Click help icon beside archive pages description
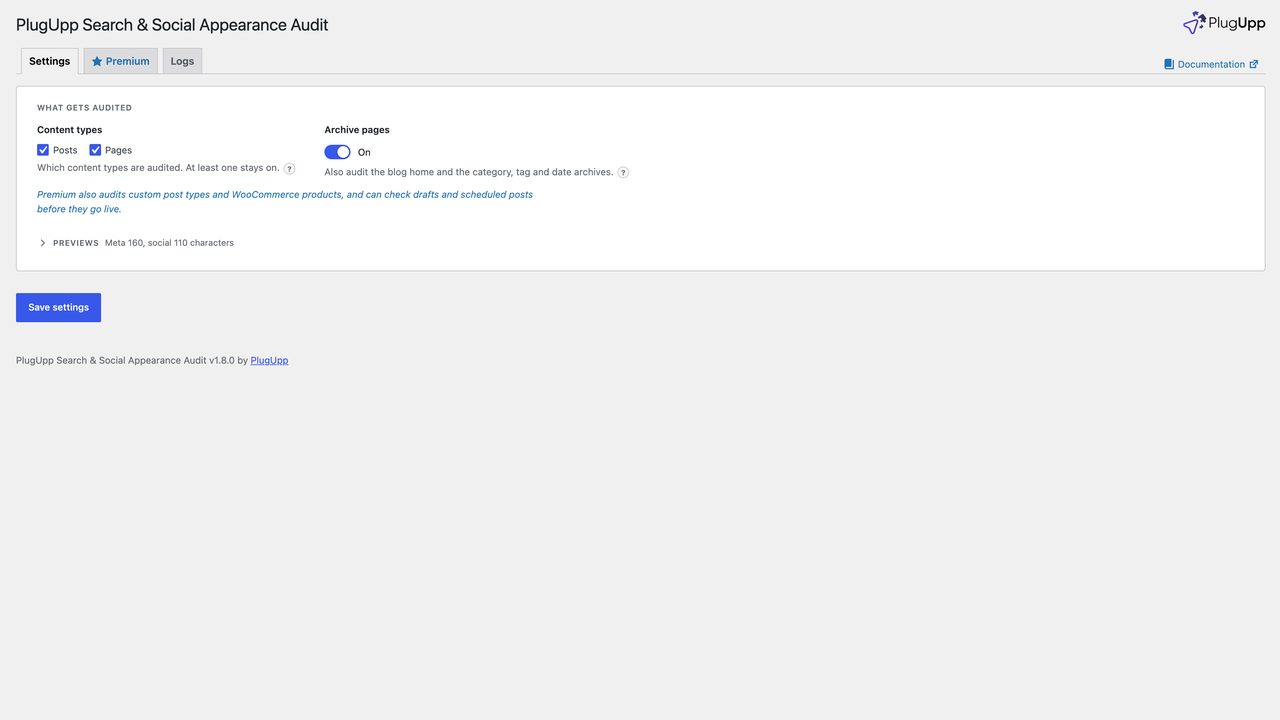Viewport: 1280px width, 720px height. click(623, 173)
